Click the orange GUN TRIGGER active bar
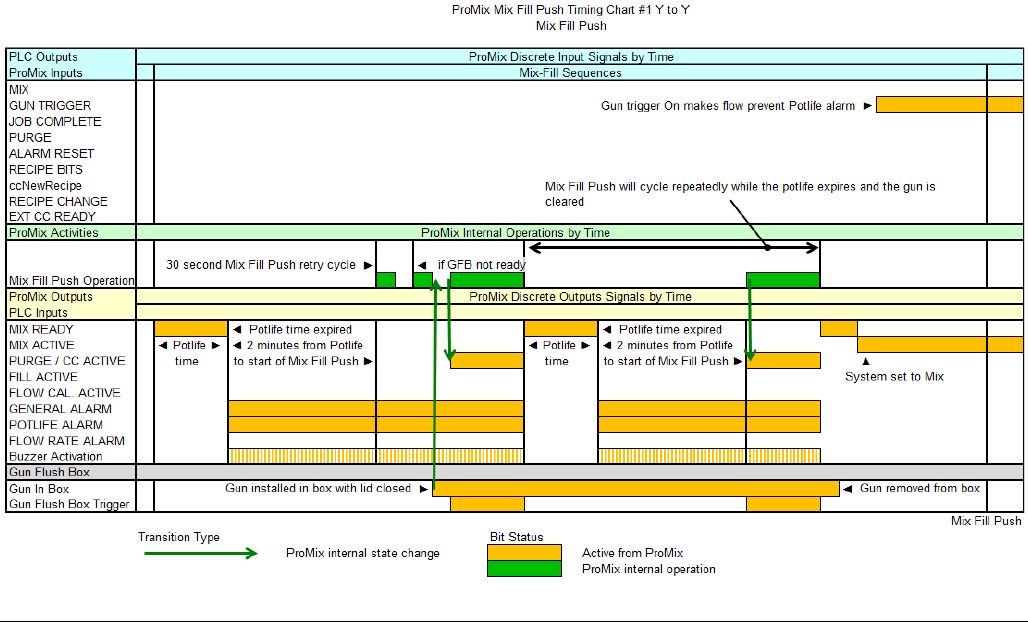1028x622 pixels. click(949, 104)
